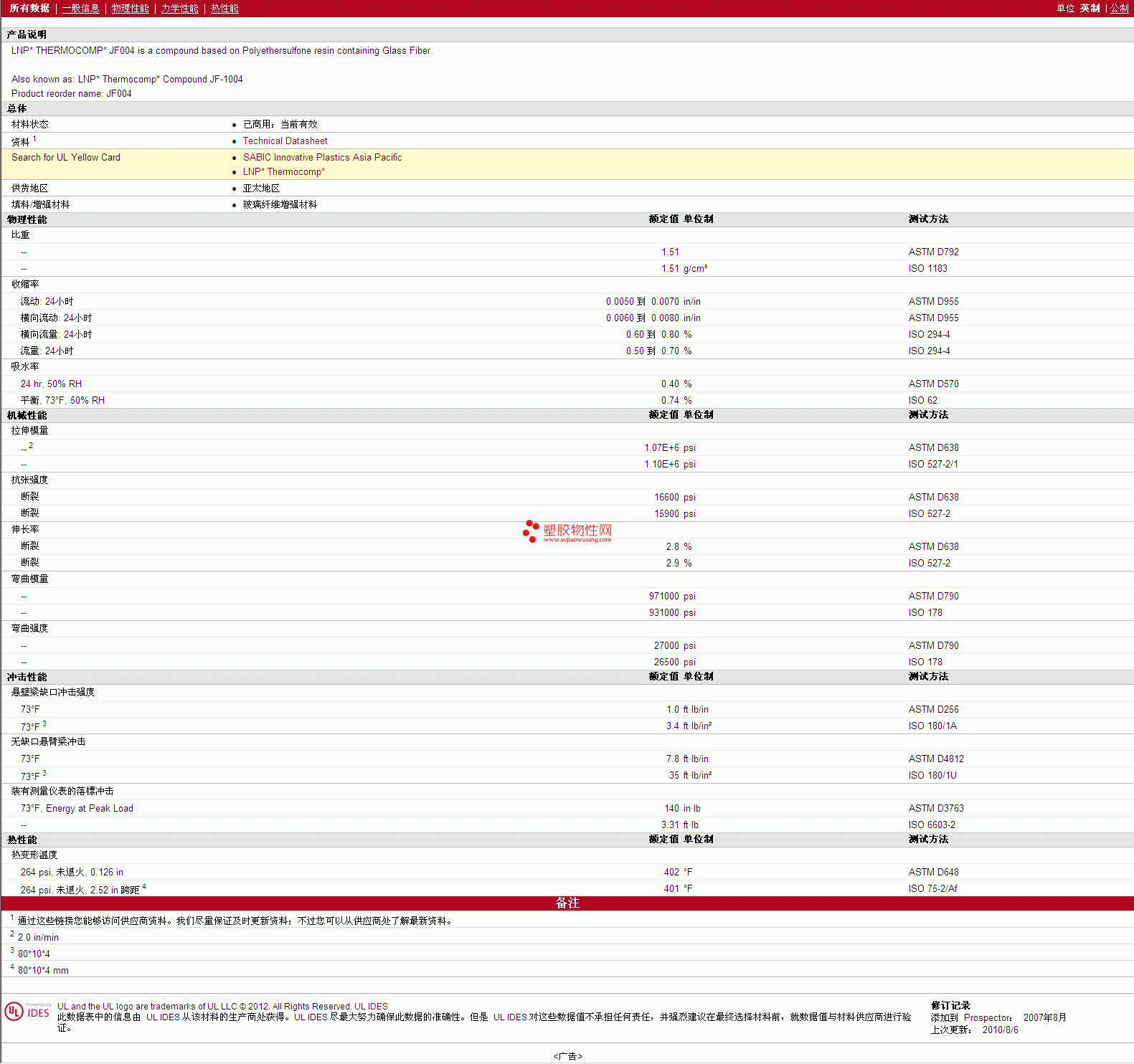Click the 无缺口悬臂梁冲击 label

49,742
